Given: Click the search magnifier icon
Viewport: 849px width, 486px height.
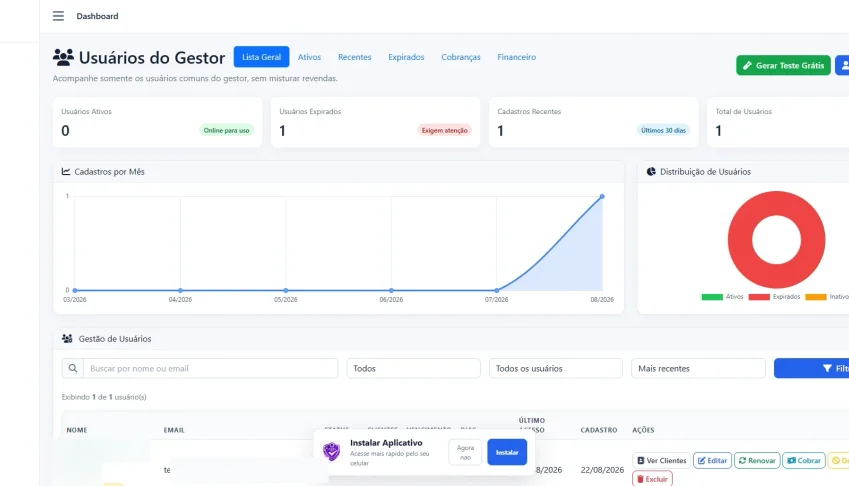Looking at the screenshot, I should tap(73, 369).
